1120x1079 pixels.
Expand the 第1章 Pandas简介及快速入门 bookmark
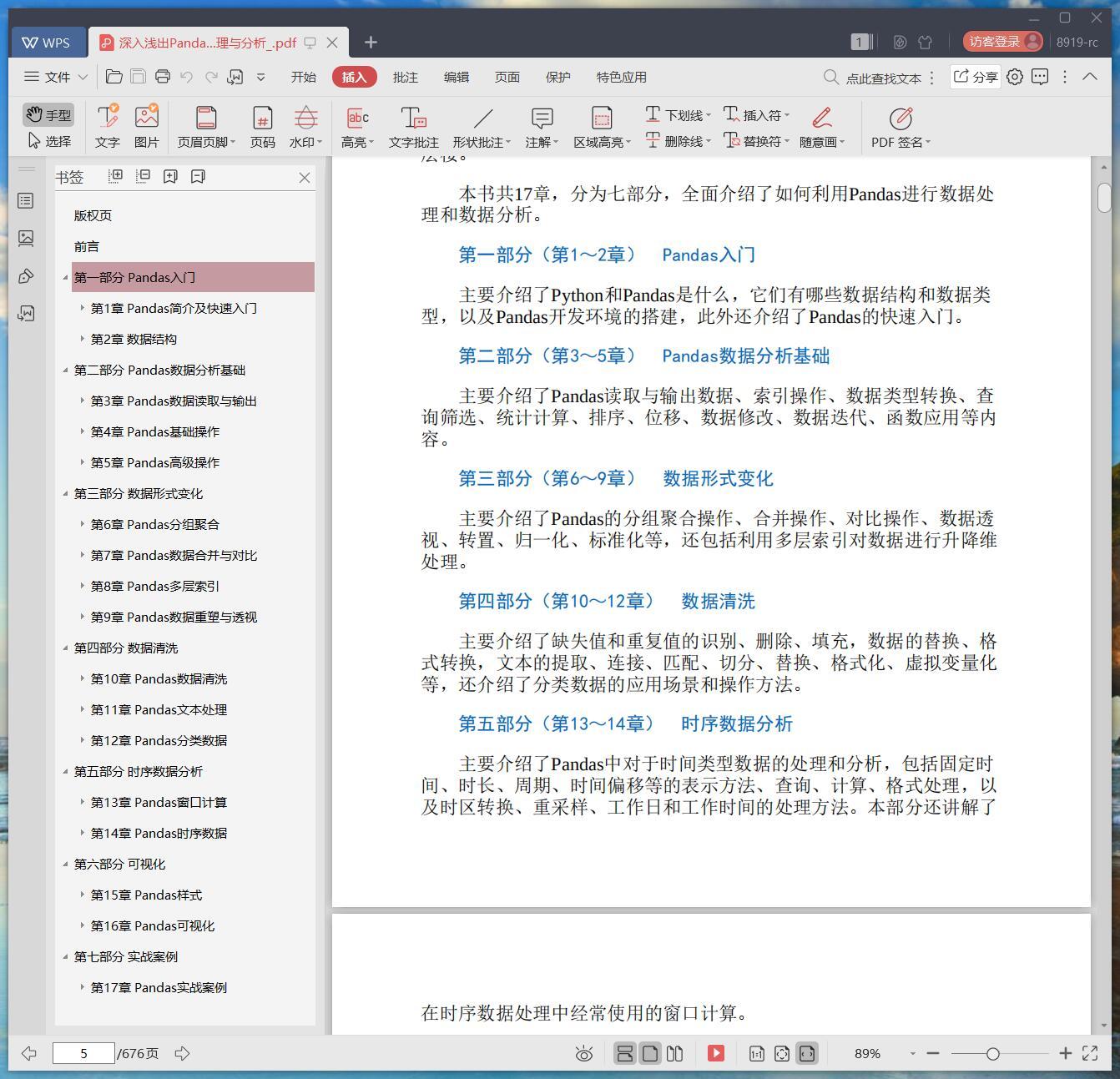click(x=82, y=308)
